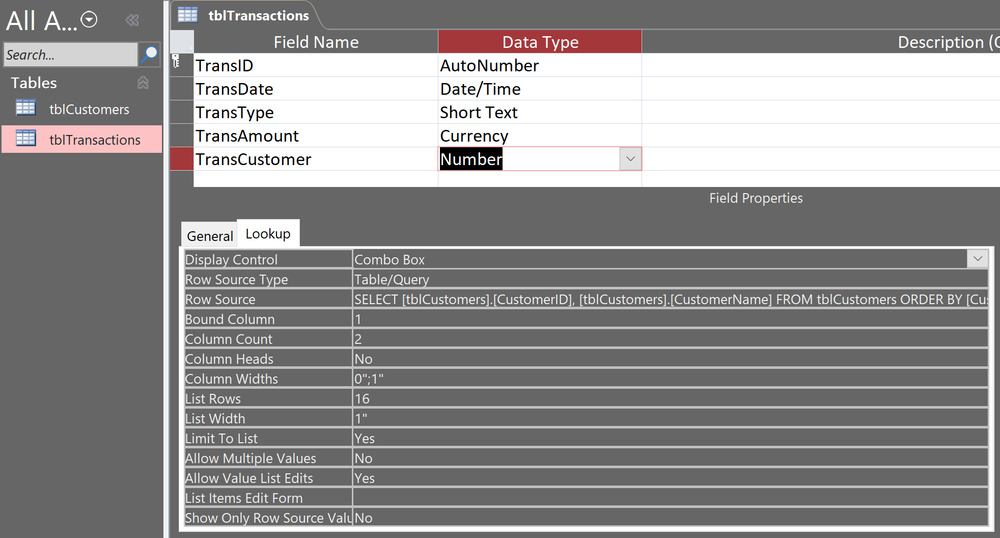
Task: Select the Lookup properties tab
Action: pyautogui.click(x=268, y=234)
